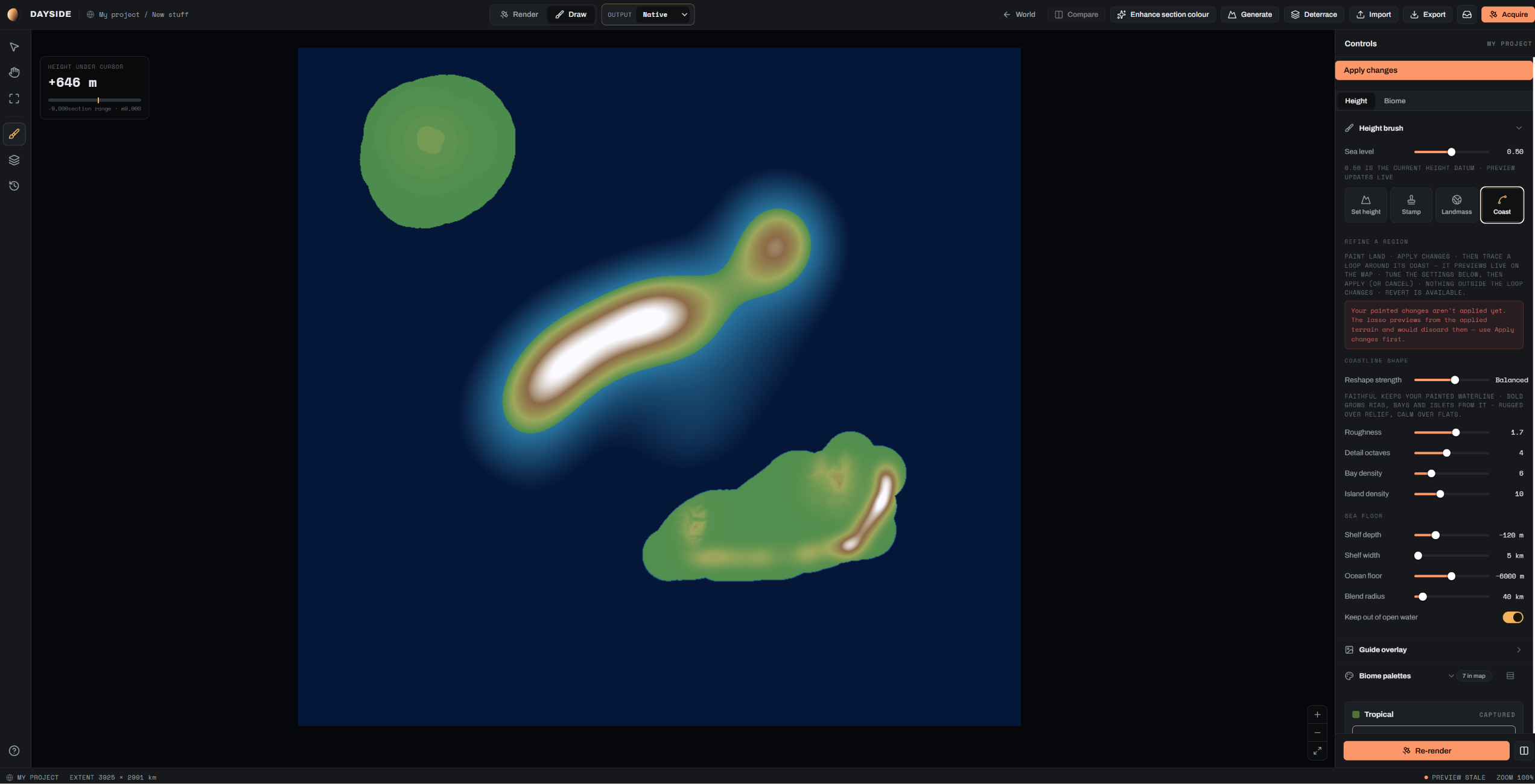Click the Export button
1535x784 pixels.
1428,14
